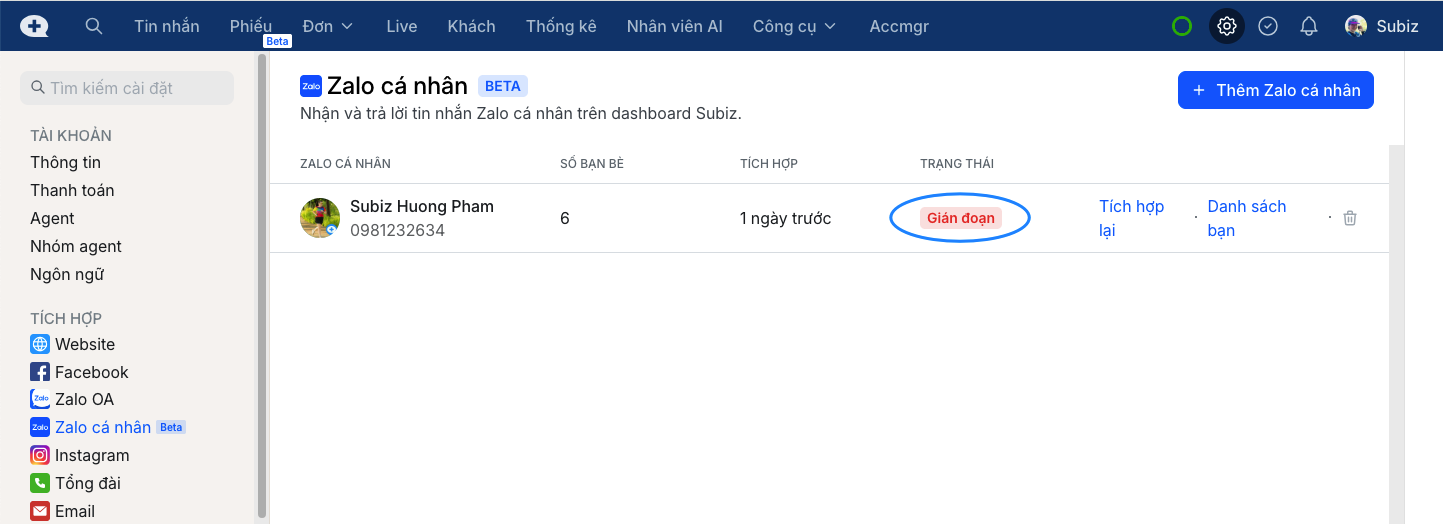Open the notifications bell
This screenshot has width=1443, height=524.
click(1309, 26)
